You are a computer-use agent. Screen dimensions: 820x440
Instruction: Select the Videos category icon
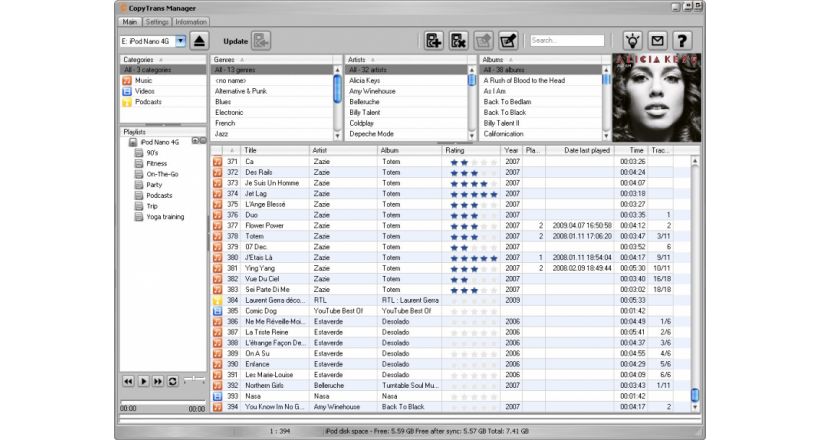pos(127,91)
